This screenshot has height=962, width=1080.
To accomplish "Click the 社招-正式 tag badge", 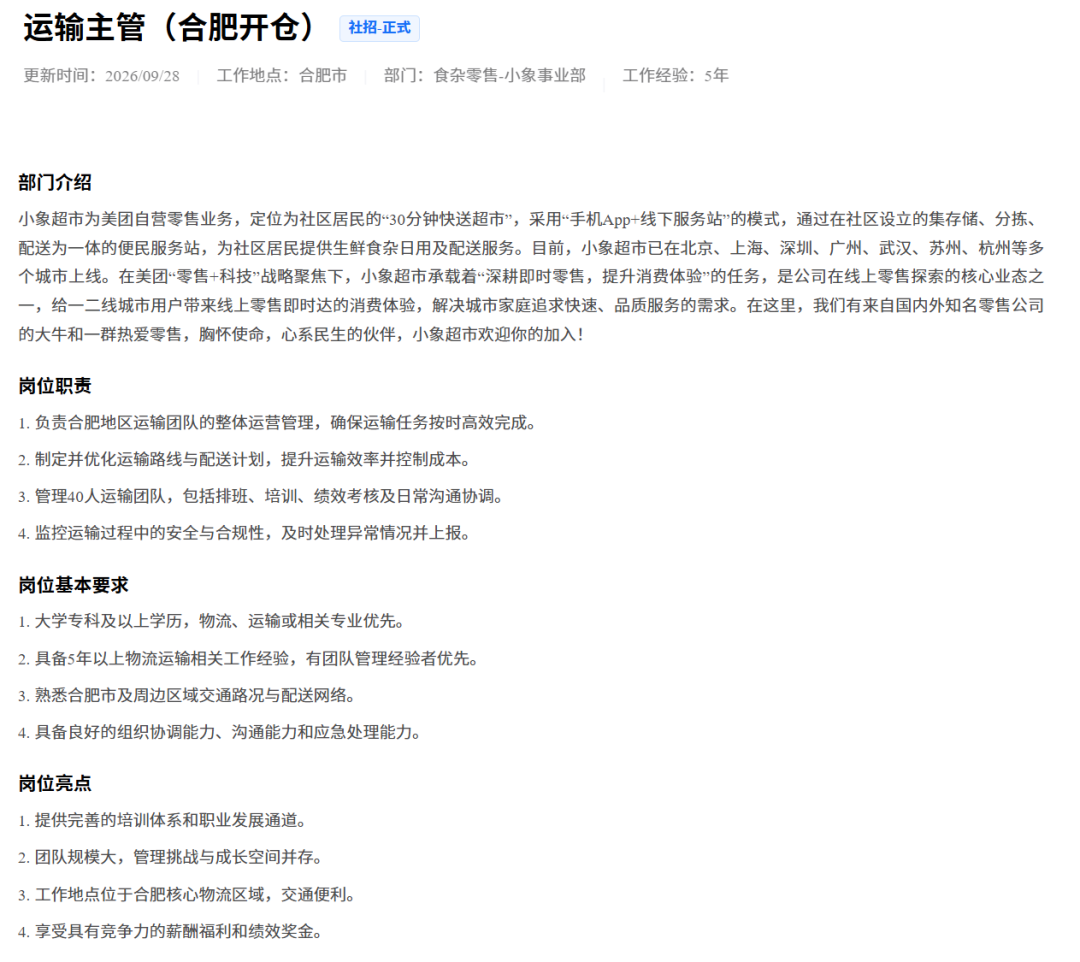I will tap(379, 28).
